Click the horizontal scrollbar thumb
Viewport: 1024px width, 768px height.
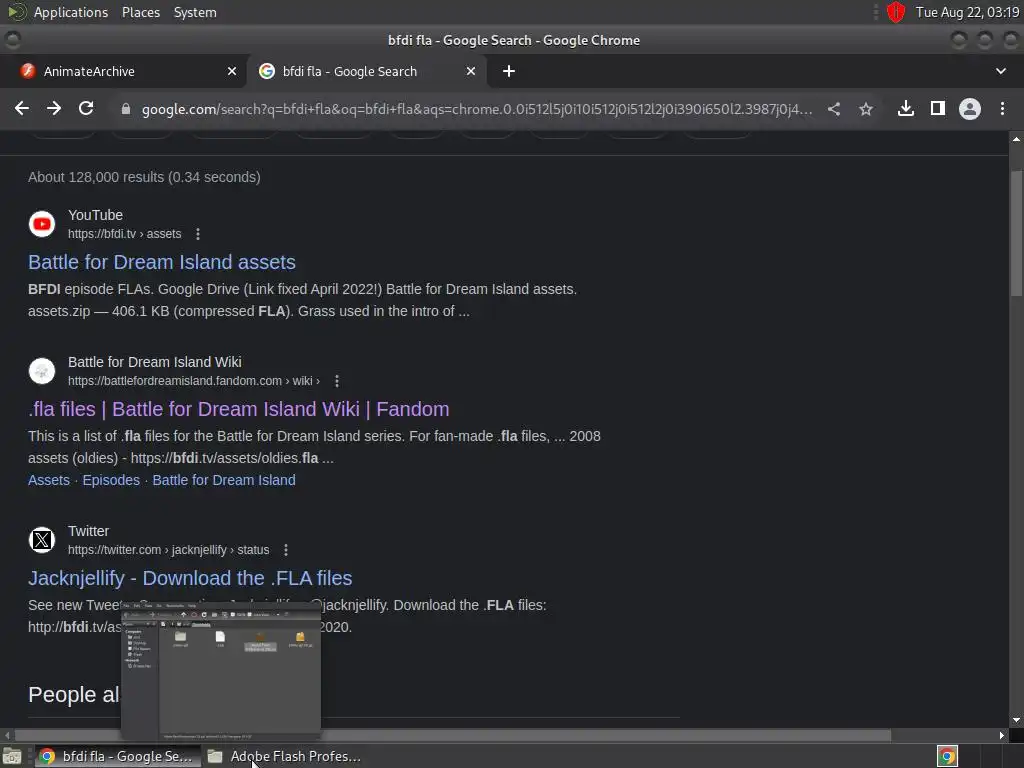(x=453, y=735)
